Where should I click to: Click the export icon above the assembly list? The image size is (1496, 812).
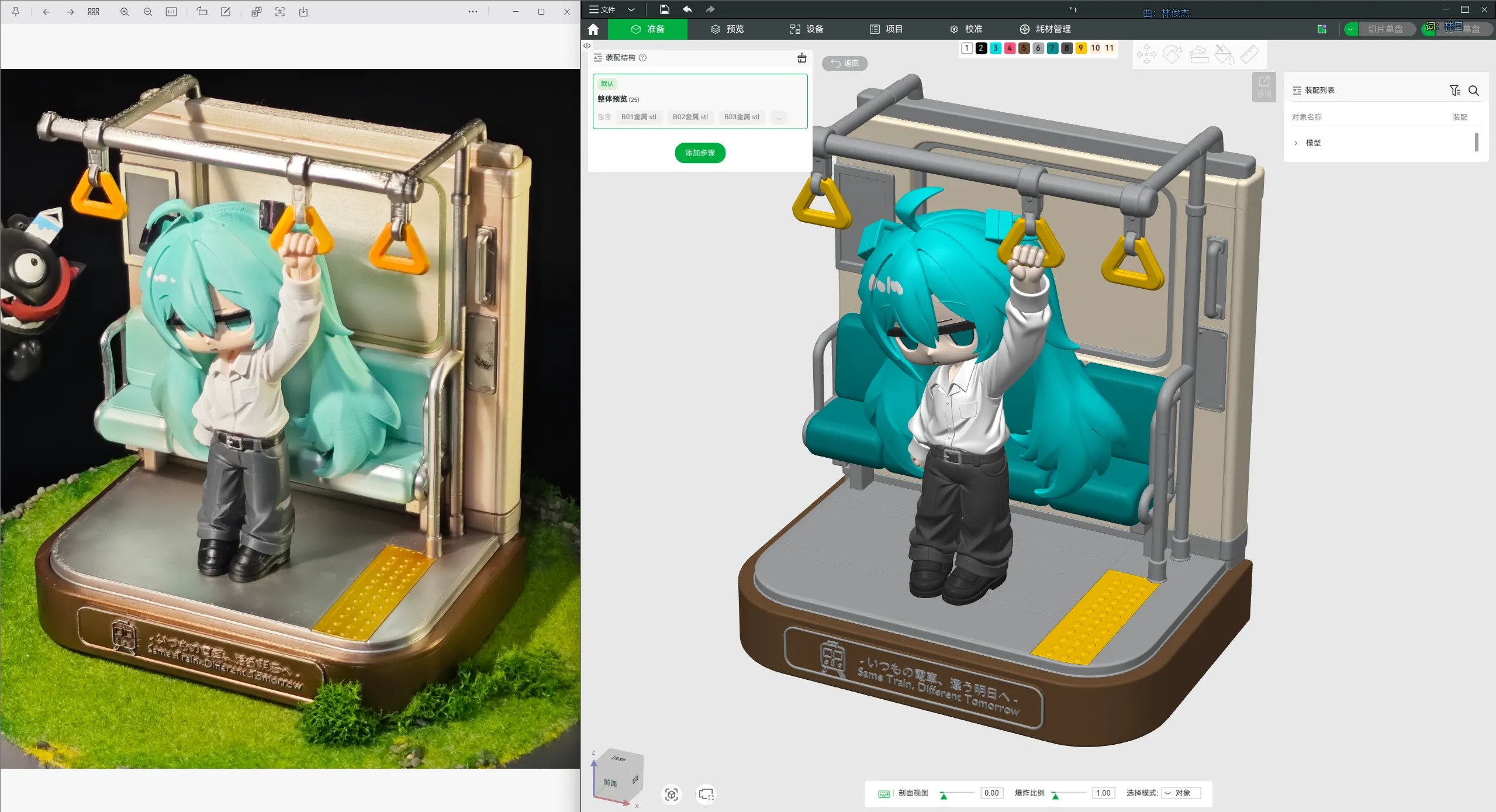[1264, 87]
